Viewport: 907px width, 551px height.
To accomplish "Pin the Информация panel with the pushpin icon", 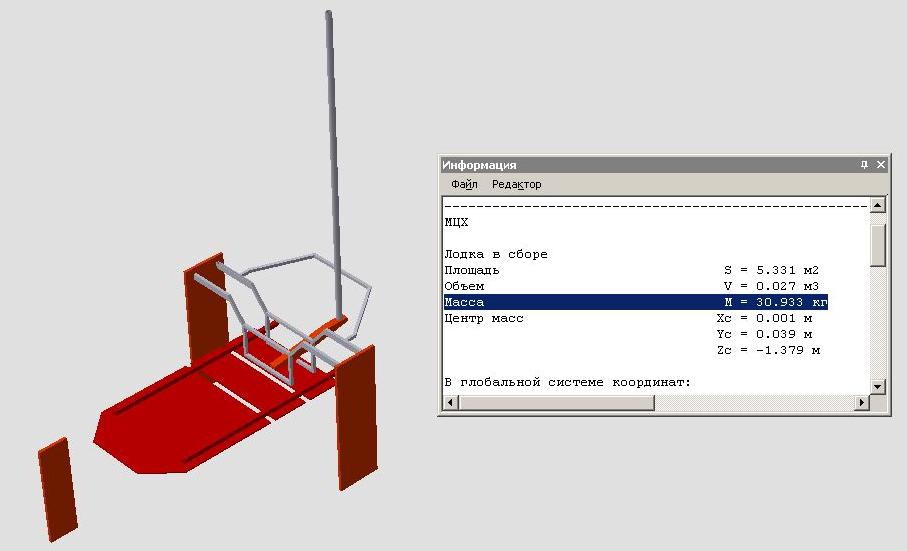I will click(864, 165).
